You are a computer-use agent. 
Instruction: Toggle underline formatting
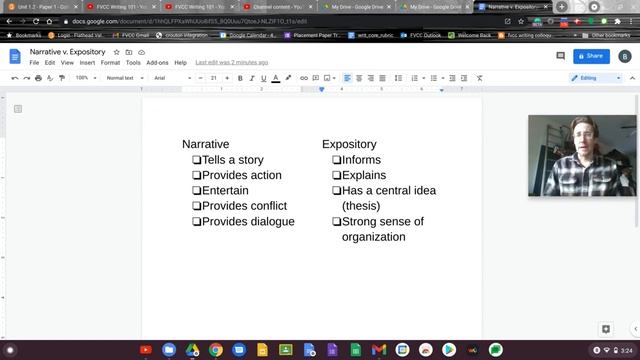pos(264,78)
